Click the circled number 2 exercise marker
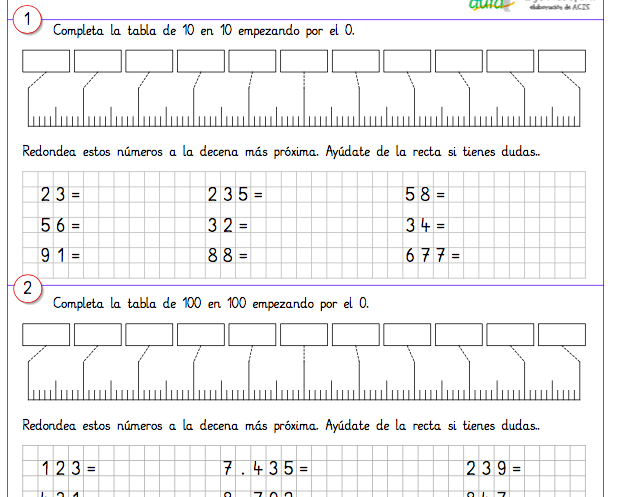The image size is (621, 497). click(x=28, y=291)
